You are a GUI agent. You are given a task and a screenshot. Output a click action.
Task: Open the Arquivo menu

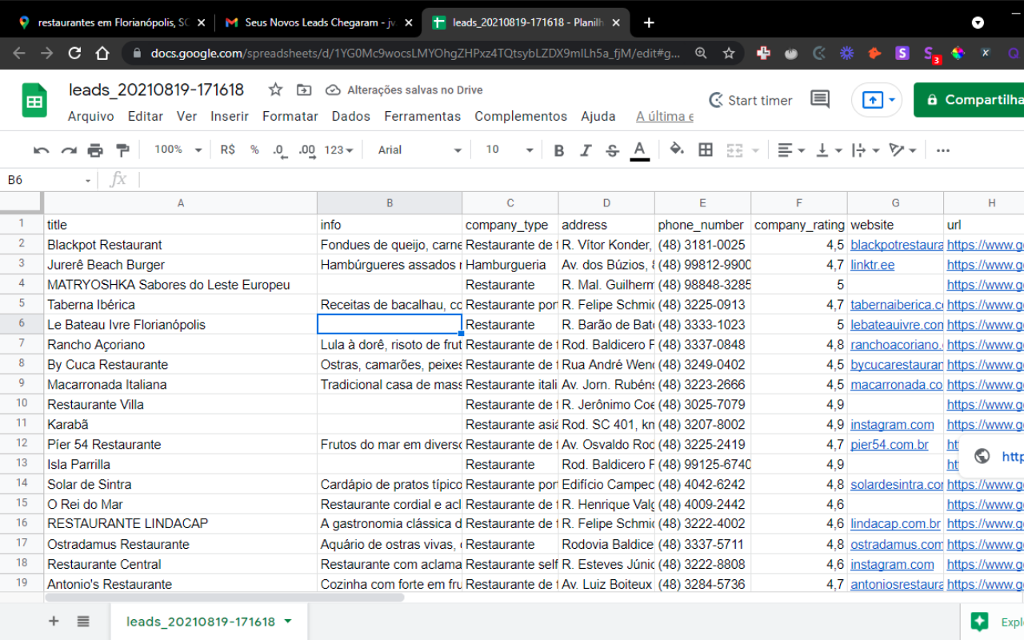(91, 116)
